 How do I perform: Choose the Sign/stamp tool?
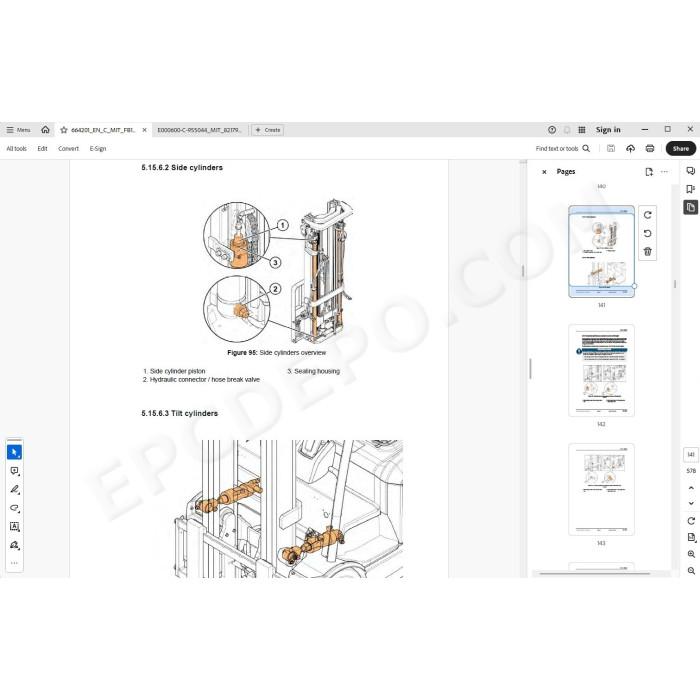coord(14,545)
